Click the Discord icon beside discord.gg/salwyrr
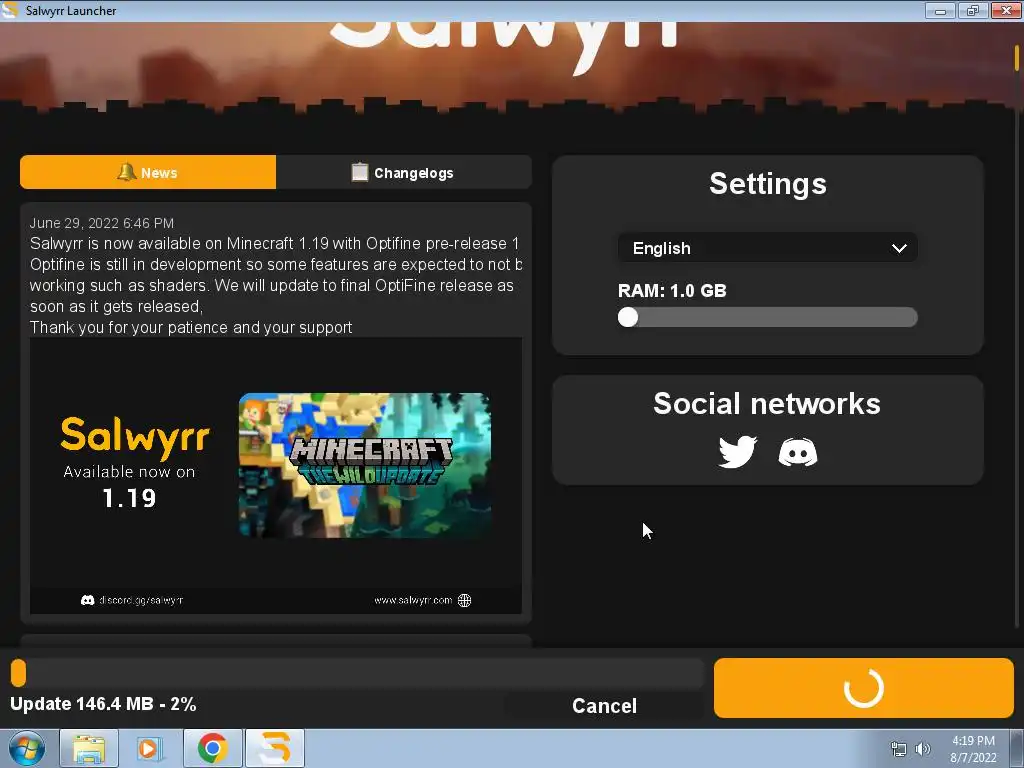The width and height of the screenshot is (1024, 768). pos(88,600)
